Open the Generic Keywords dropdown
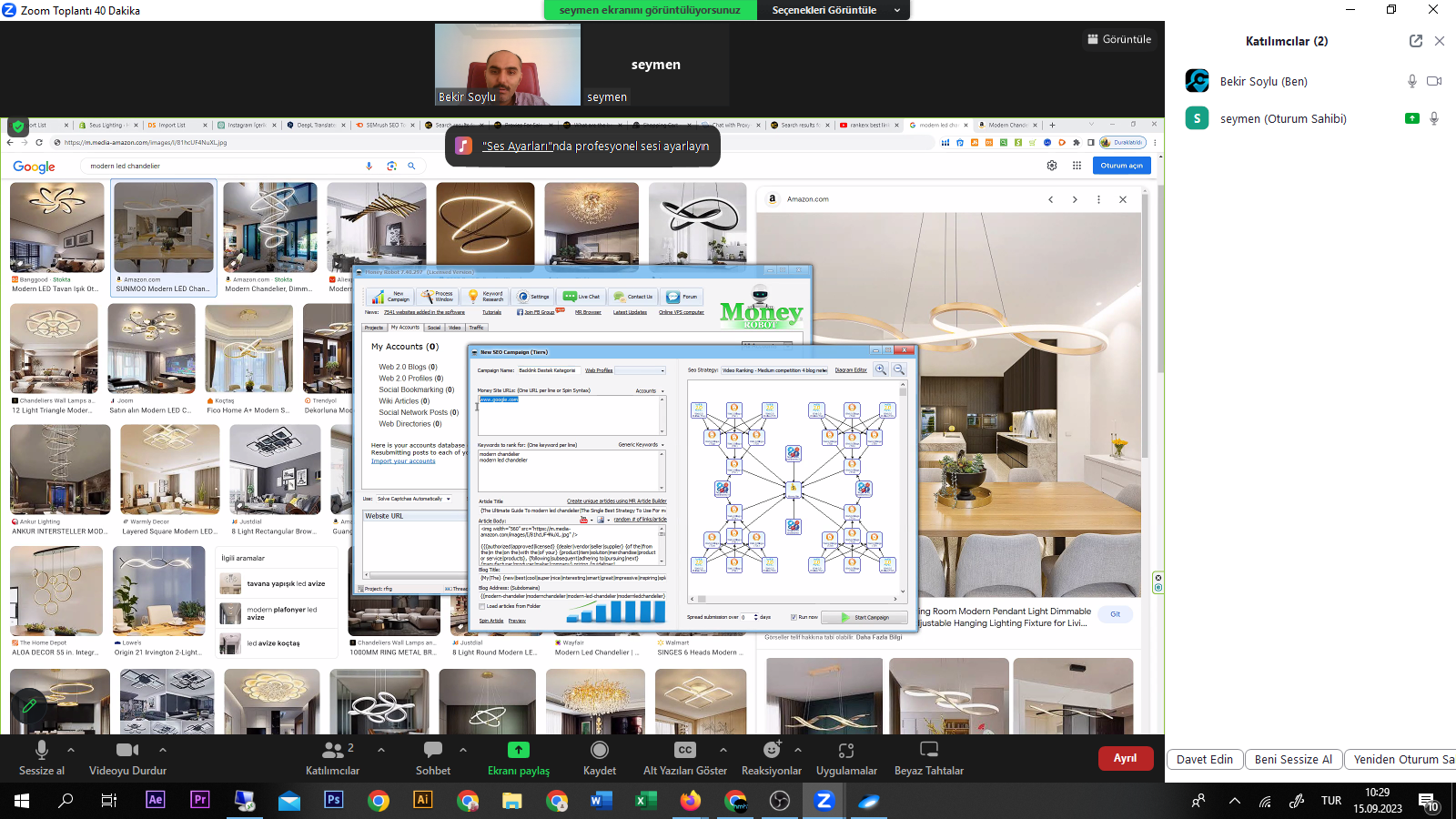The height and width of the screenshot is (819, 1456). (642, 445)
